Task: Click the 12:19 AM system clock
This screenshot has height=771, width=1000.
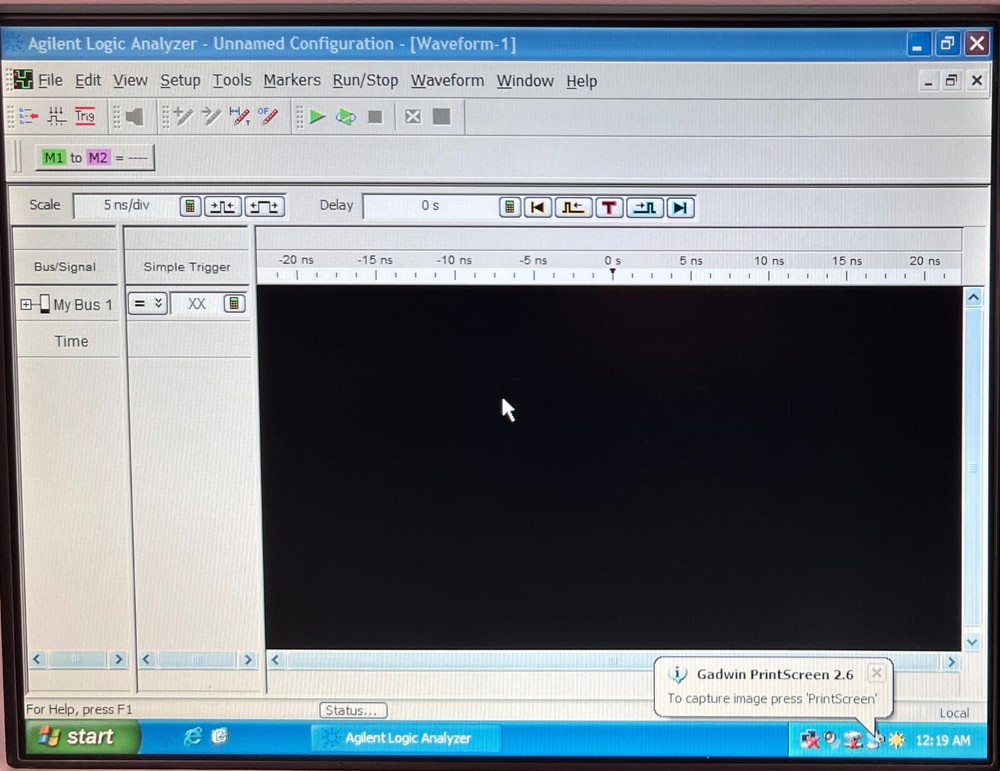Action: [x=943, y=740]
